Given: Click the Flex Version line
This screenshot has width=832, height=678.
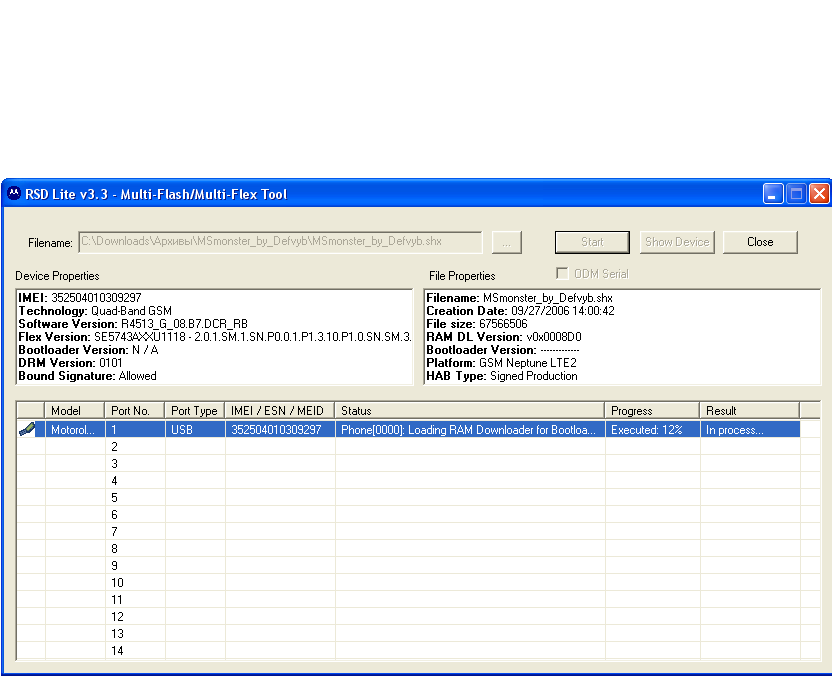Looking at the screenshot, I should click(x=215, y=337).
